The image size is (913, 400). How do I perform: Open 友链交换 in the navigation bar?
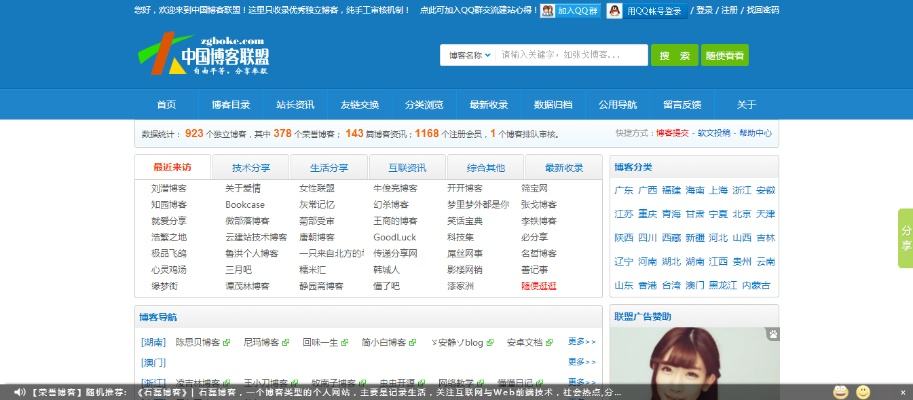pos(360,105)
